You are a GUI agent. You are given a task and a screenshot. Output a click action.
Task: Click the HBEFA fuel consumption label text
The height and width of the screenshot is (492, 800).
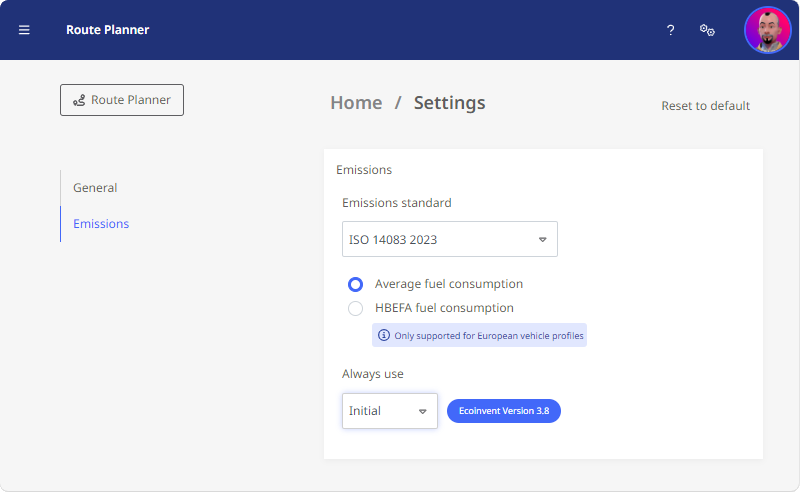coord(444,308)
